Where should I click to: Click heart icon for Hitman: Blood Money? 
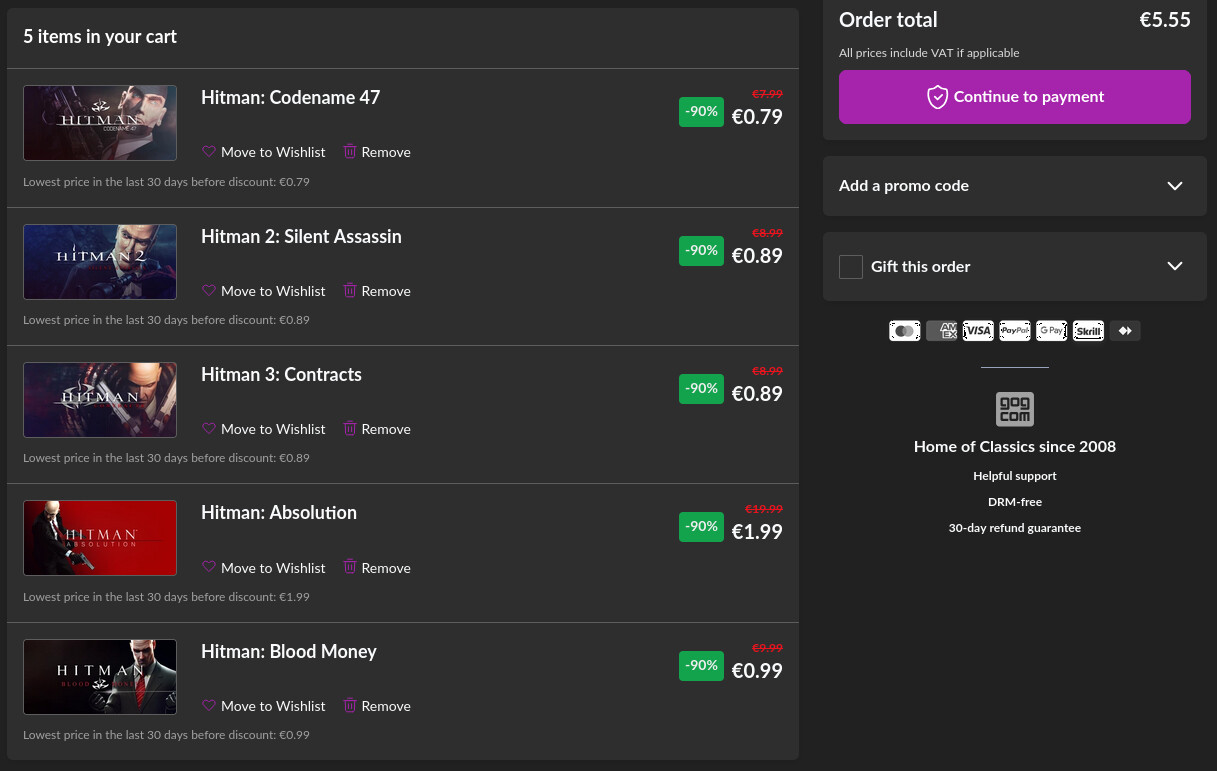pyautogui.click(x=209, y=706)
